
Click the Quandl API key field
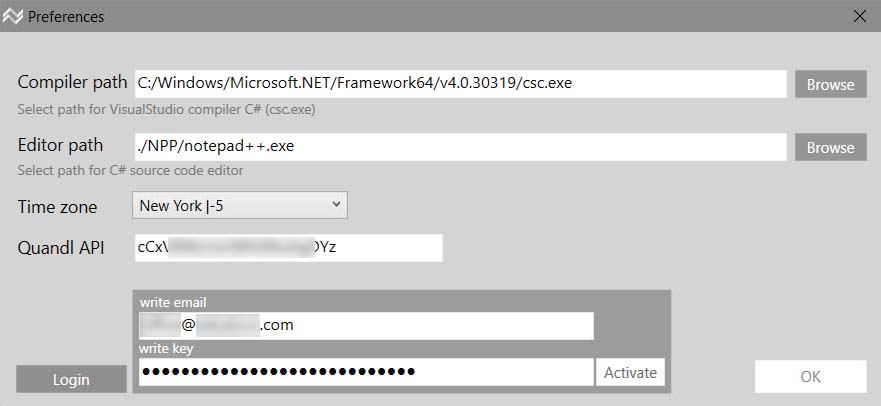point(288,247)
